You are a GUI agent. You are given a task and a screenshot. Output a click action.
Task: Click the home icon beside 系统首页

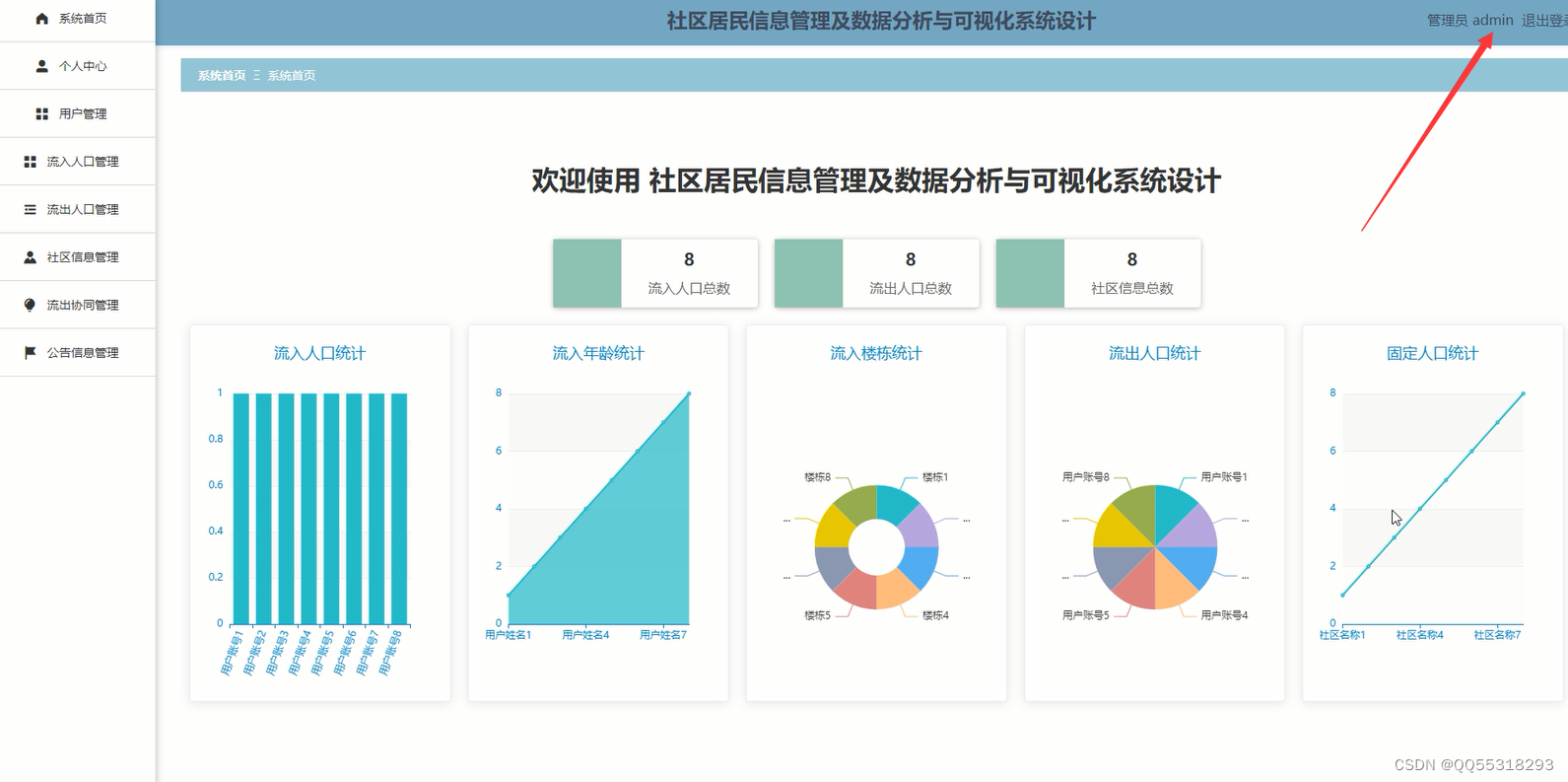point(41,19)
